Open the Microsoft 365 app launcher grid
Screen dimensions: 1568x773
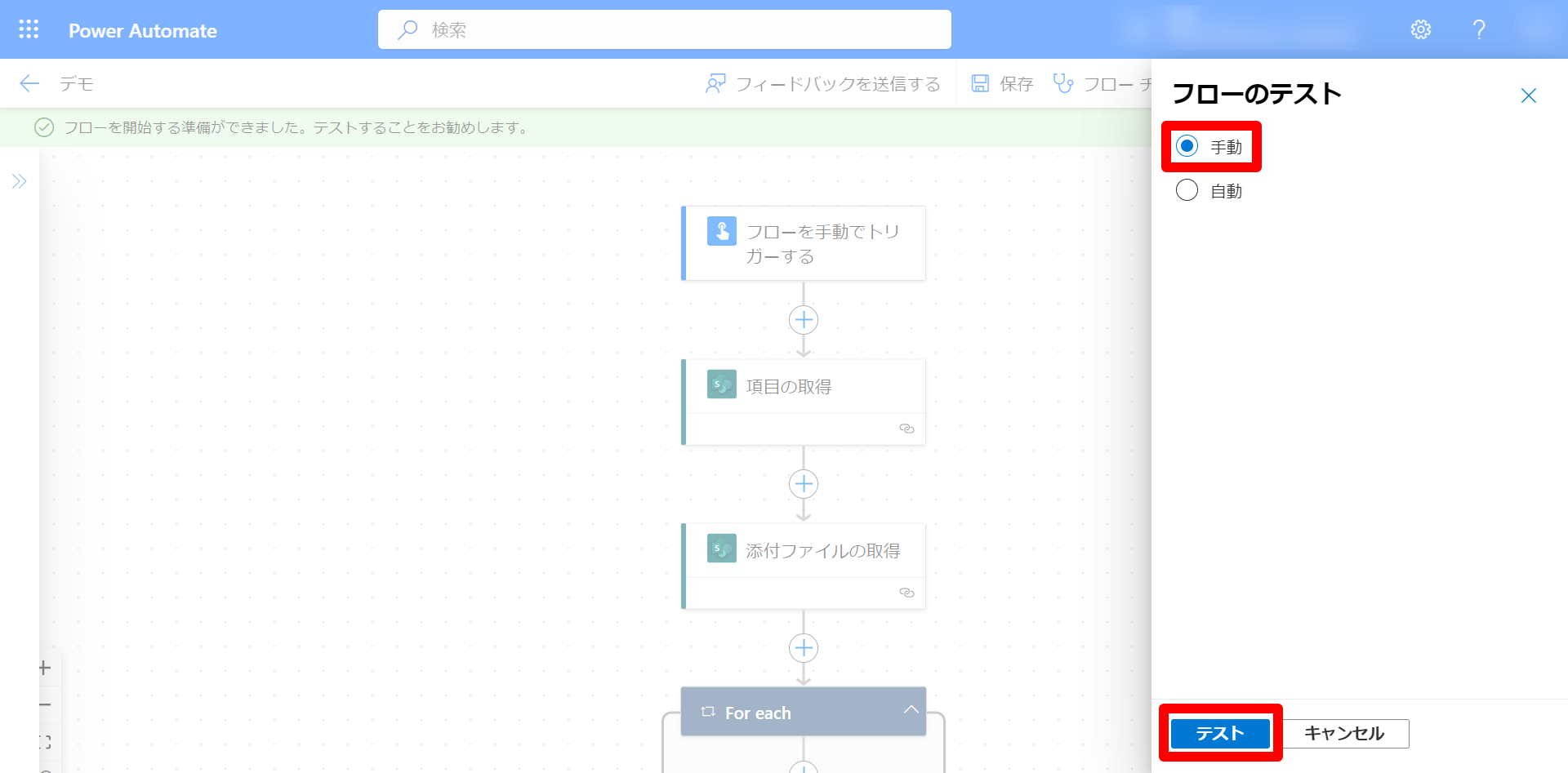[x=29, y=29]
